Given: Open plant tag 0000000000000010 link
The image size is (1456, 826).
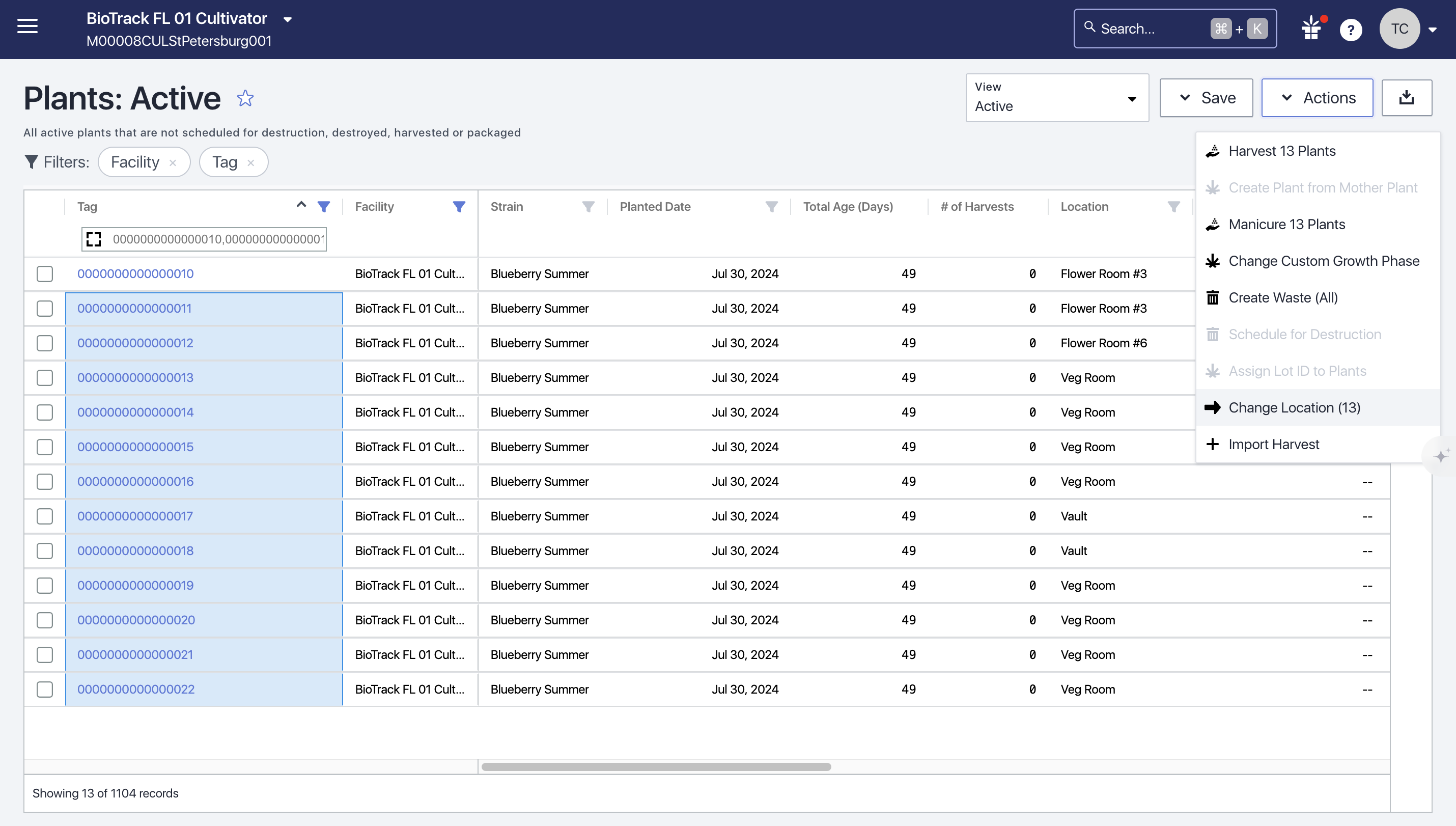Looking at the screenshot, I should [x=135, y=274].
